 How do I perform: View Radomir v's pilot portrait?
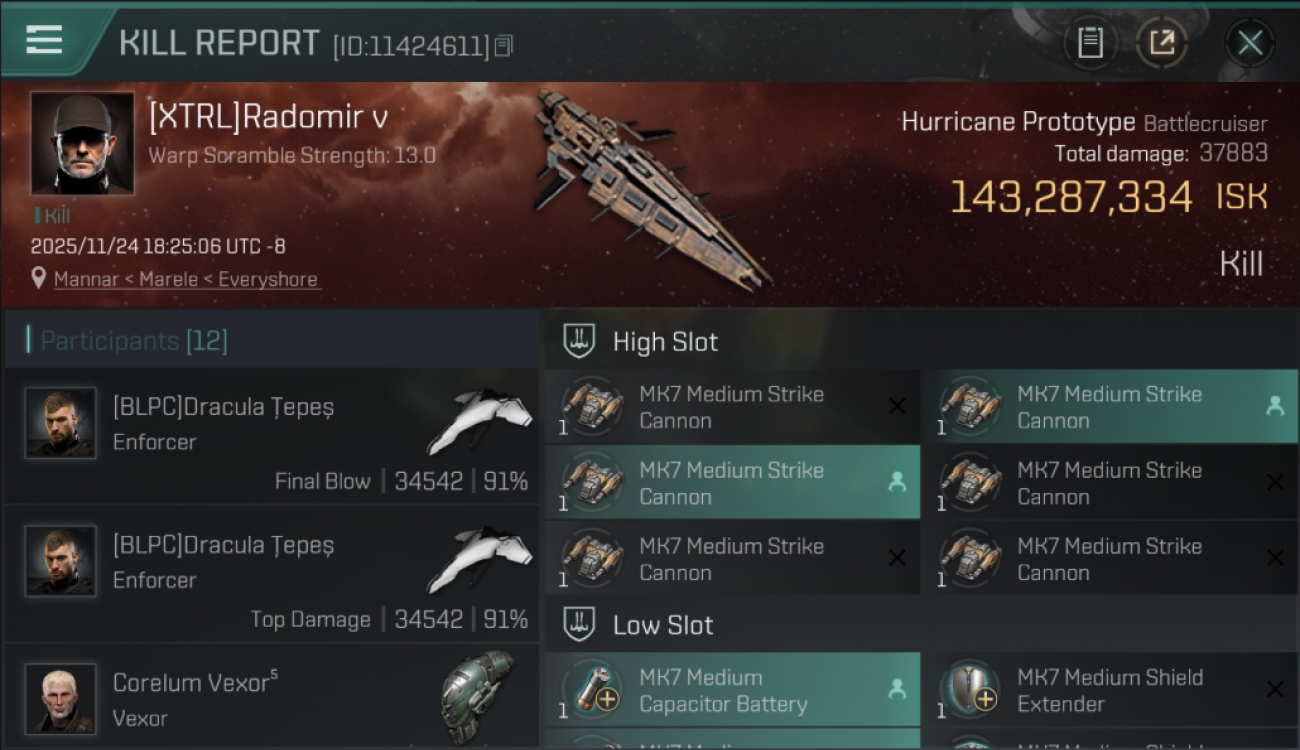(x=82, y=143)
